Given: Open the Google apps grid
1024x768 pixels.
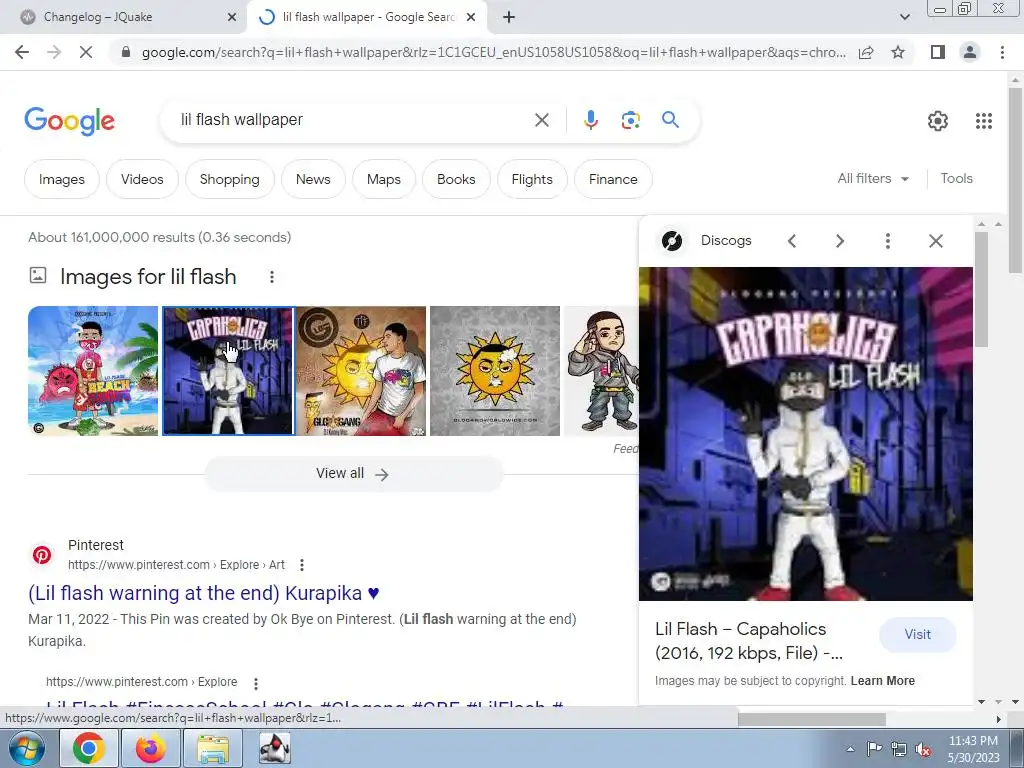Looking at the screenshot, I should tap(984, 121).
